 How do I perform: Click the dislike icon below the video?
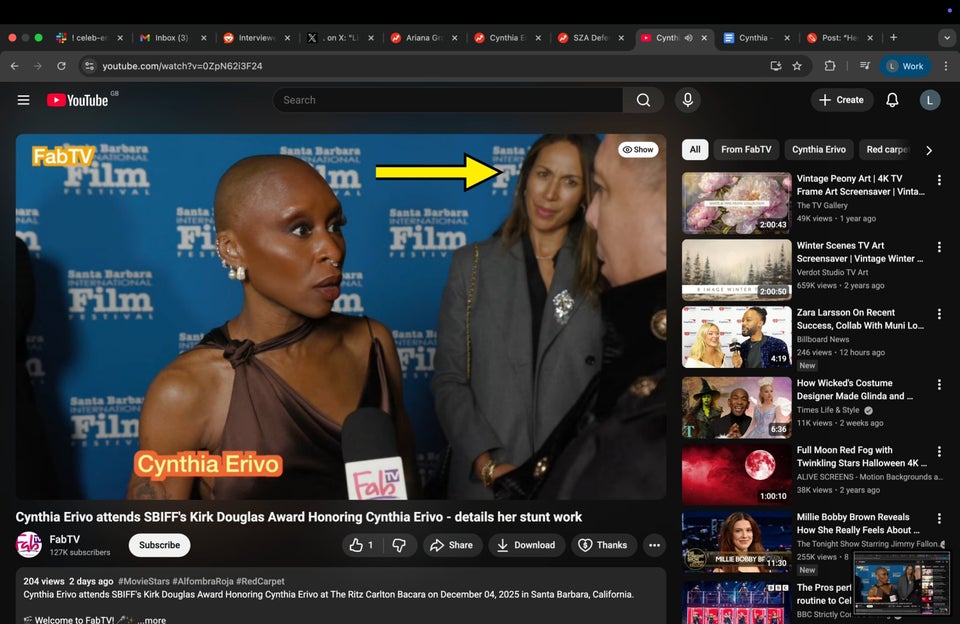click(x=399, y=545)
